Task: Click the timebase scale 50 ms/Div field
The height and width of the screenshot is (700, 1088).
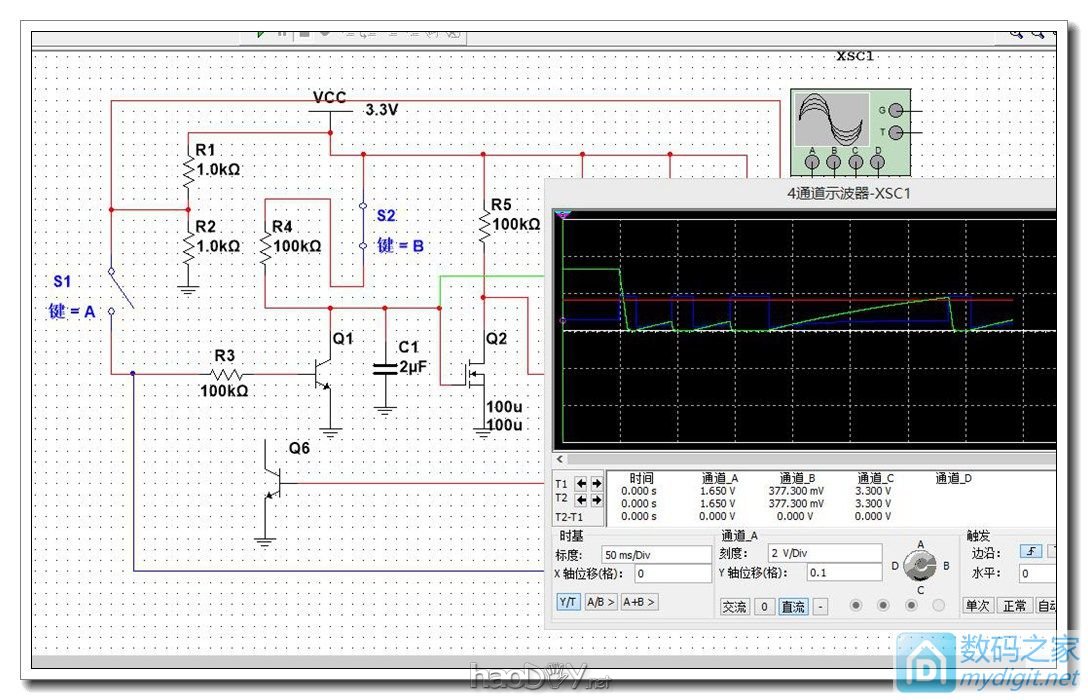Action: click(x=655, y=554)
